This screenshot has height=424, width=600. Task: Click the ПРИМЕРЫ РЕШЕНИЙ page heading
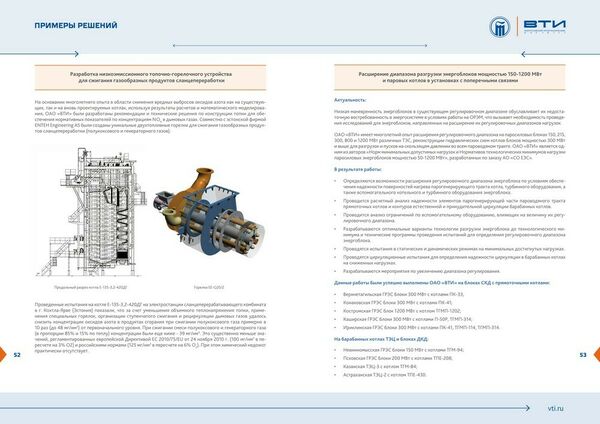click(x=76, y=26)
